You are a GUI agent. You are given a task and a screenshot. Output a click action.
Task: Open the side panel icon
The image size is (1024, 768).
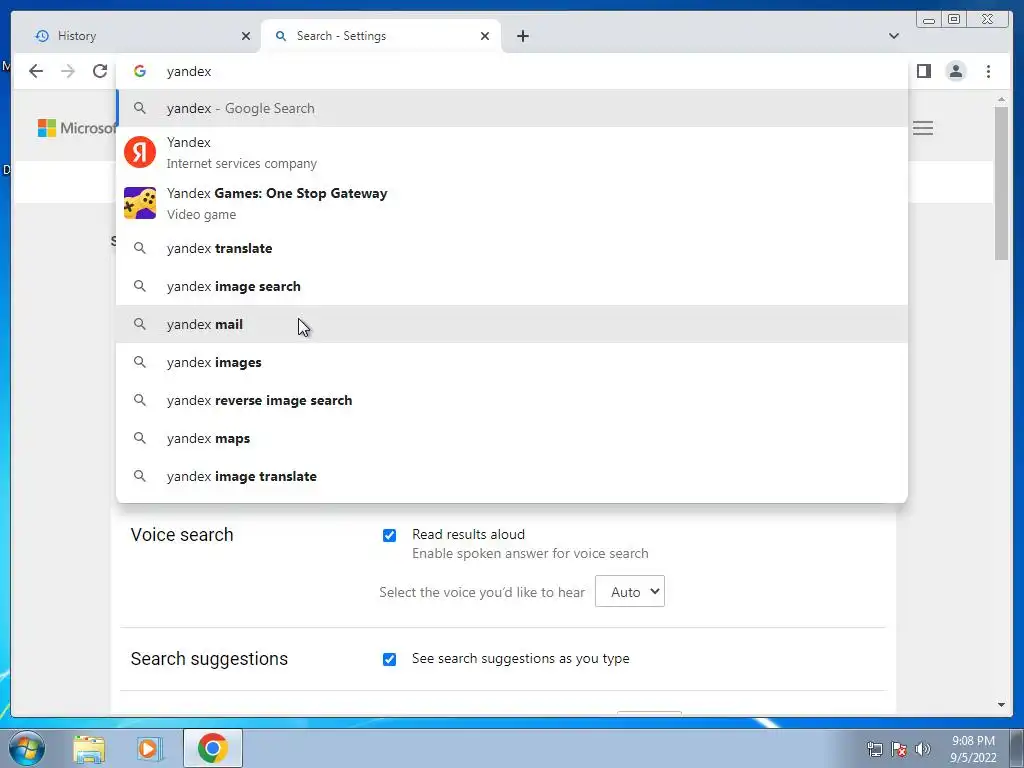[923, 71]
